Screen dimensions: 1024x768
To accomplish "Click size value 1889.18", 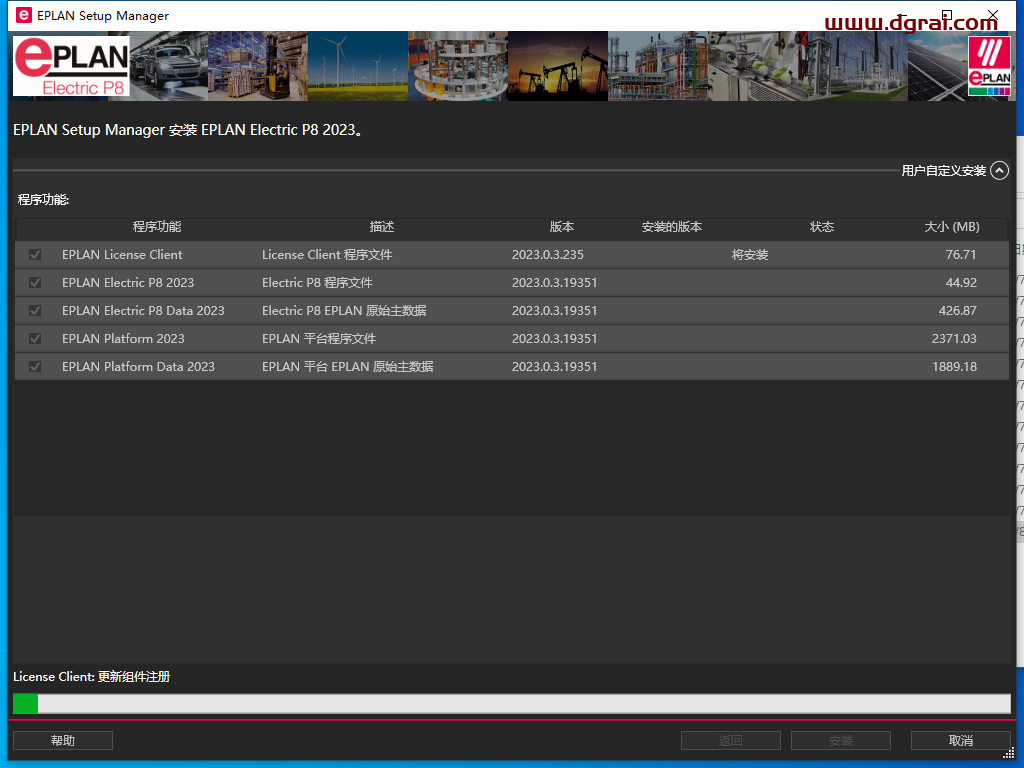I will click(x=954, y=366).
